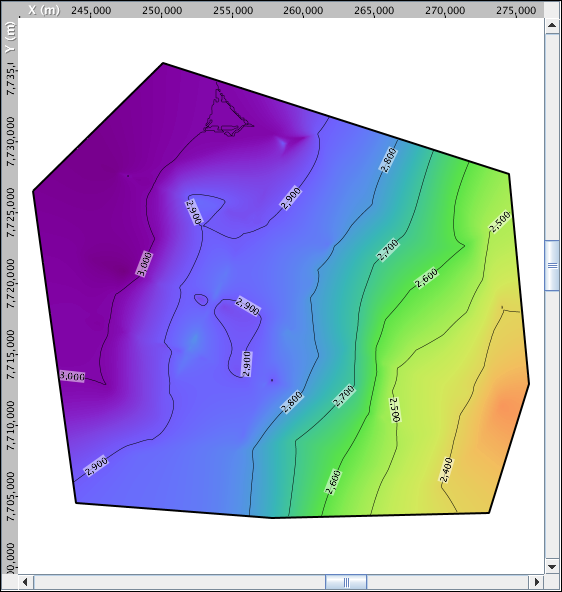Screen dimensions: 562x592
Task: Click the X (m) axis label
Action: (44, 10)
